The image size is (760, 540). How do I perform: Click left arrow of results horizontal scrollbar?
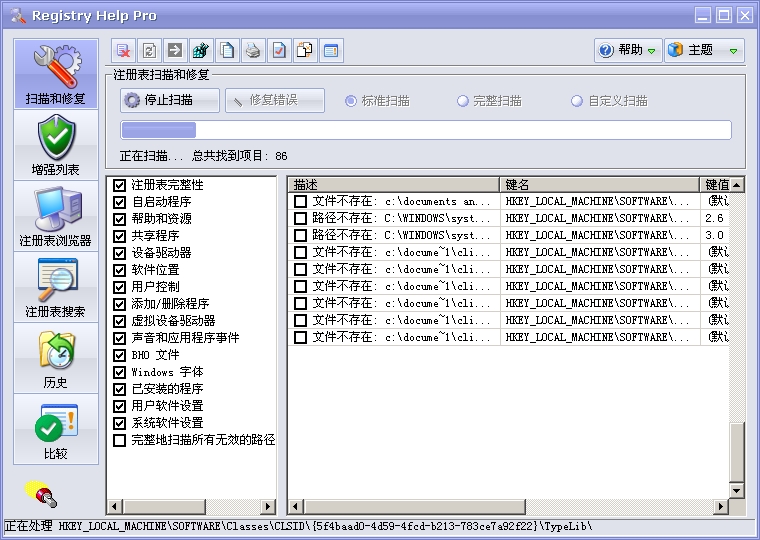[295, 507]
